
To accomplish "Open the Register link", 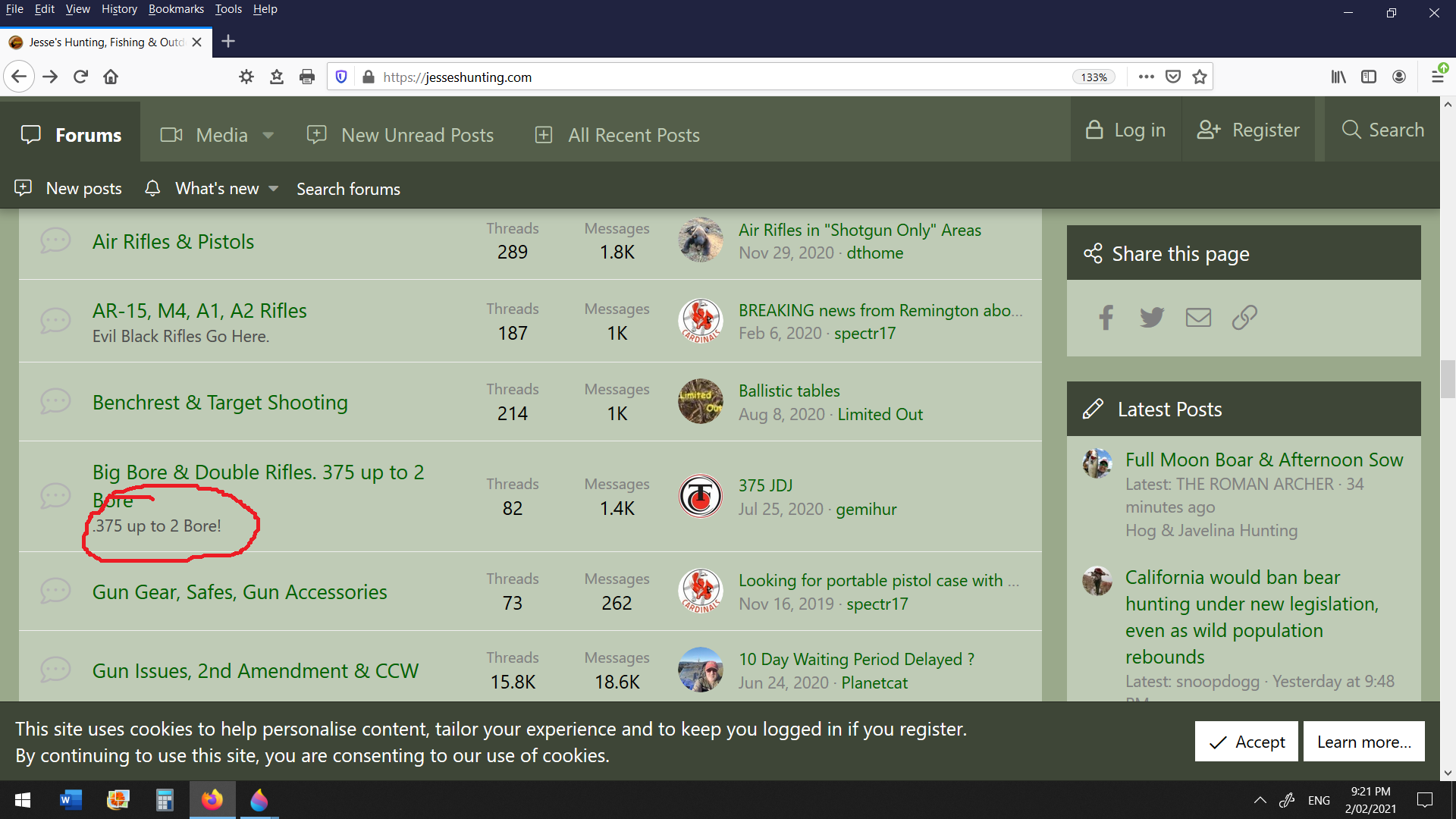I will [1249, 130].
